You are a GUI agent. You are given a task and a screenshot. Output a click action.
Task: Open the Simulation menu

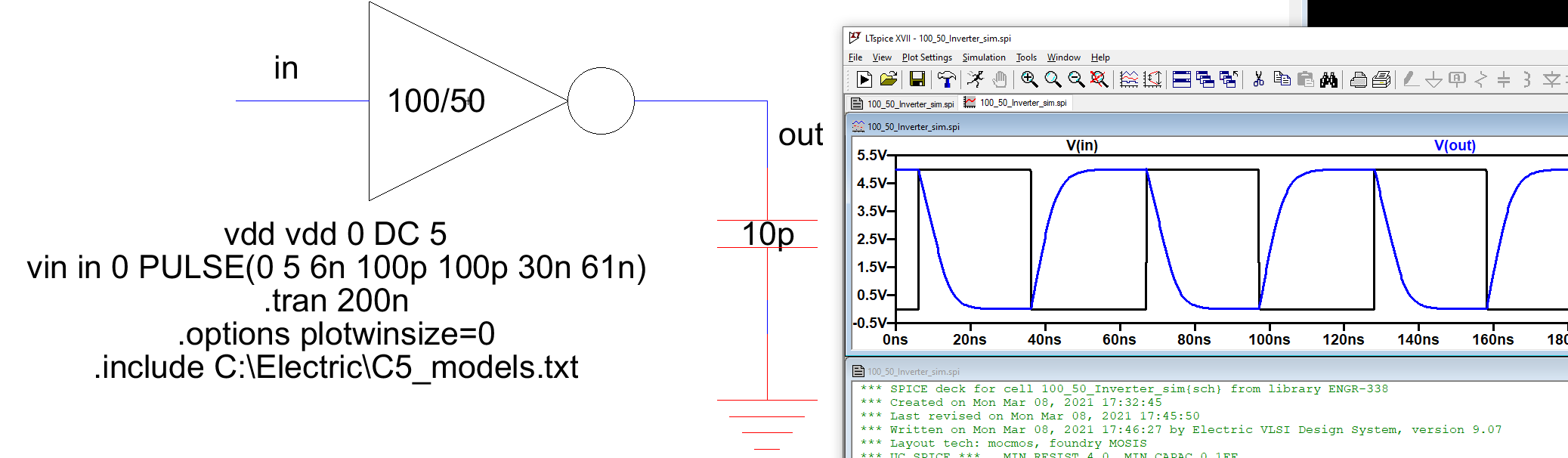(x=983, y=57)
